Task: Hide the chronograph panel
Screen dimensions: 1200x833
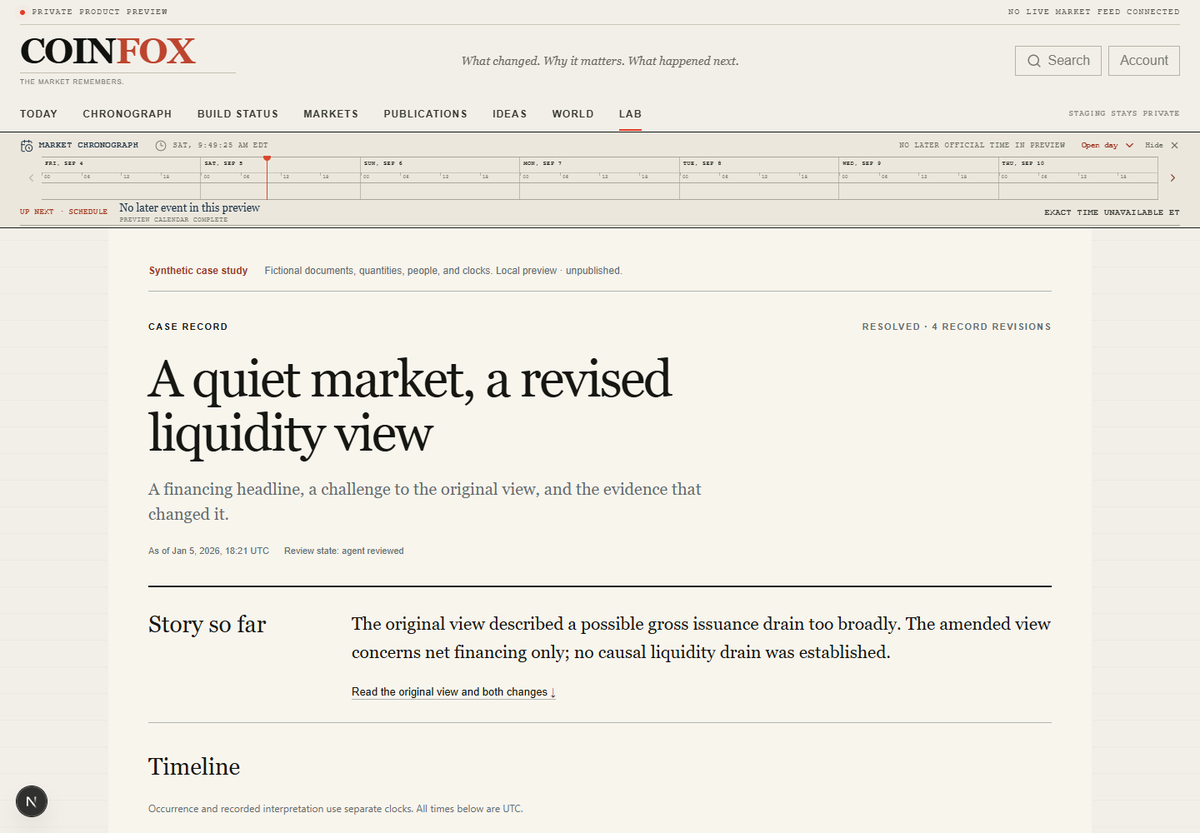Action: [x=1161, y=145]
